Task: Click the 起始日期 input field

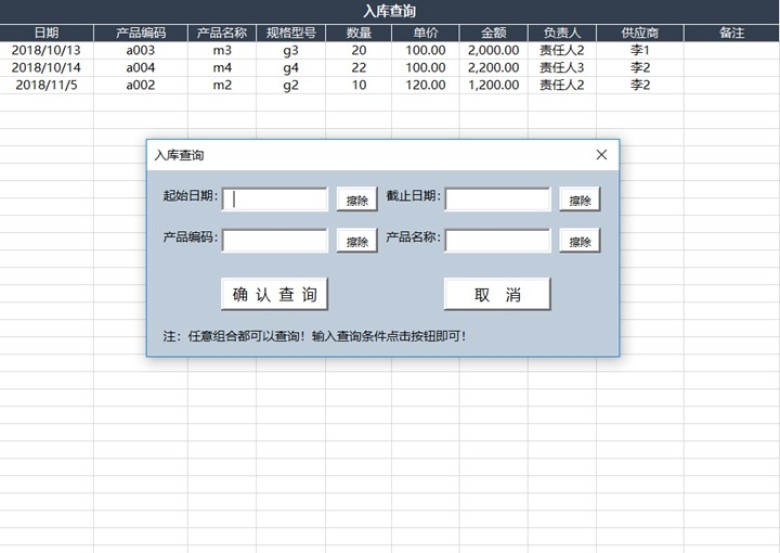Action: pos(275,199)
